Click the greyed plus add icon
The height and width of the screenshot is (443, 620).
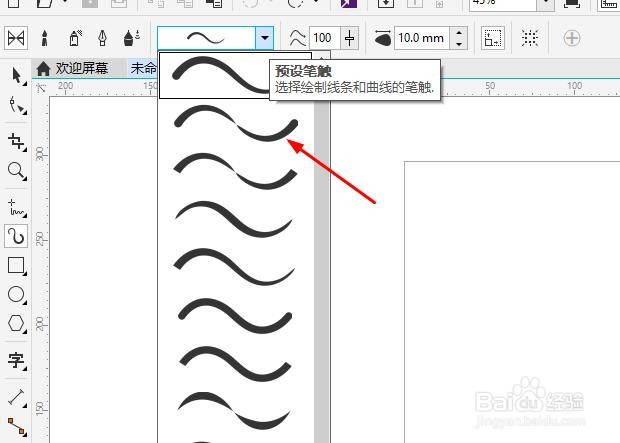click(x=572, y=38)
